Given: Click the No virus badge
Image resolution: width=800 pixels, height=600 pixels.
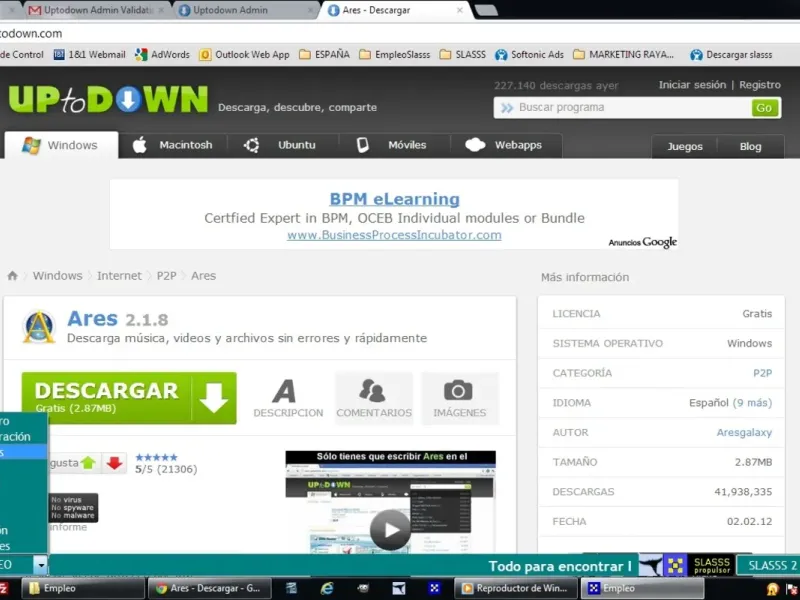Looking at the screenshot, I should (x=73, y=508).
